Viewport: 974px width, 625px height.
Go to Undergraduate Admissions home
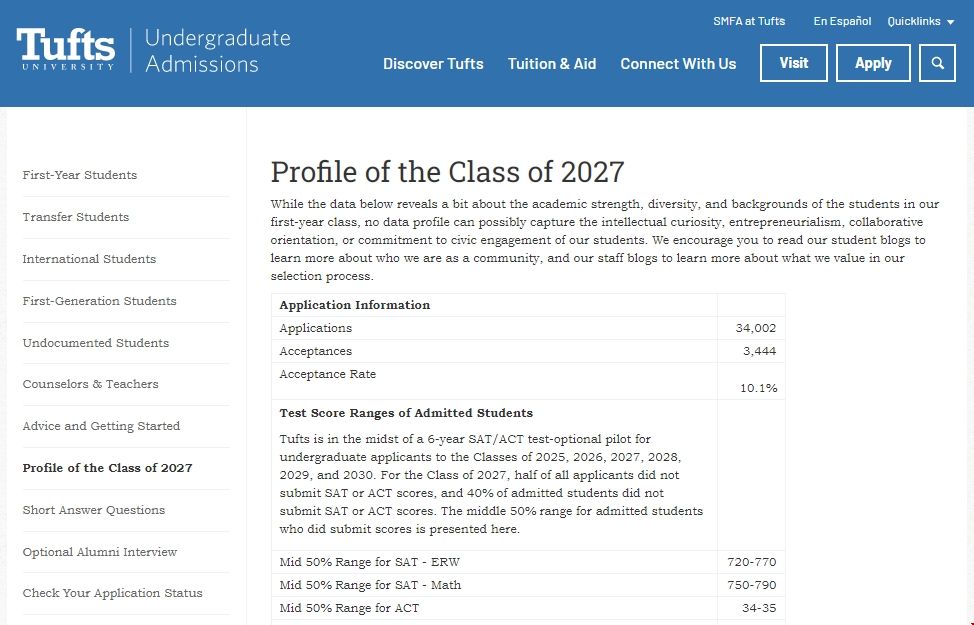[x=217, y=51]
